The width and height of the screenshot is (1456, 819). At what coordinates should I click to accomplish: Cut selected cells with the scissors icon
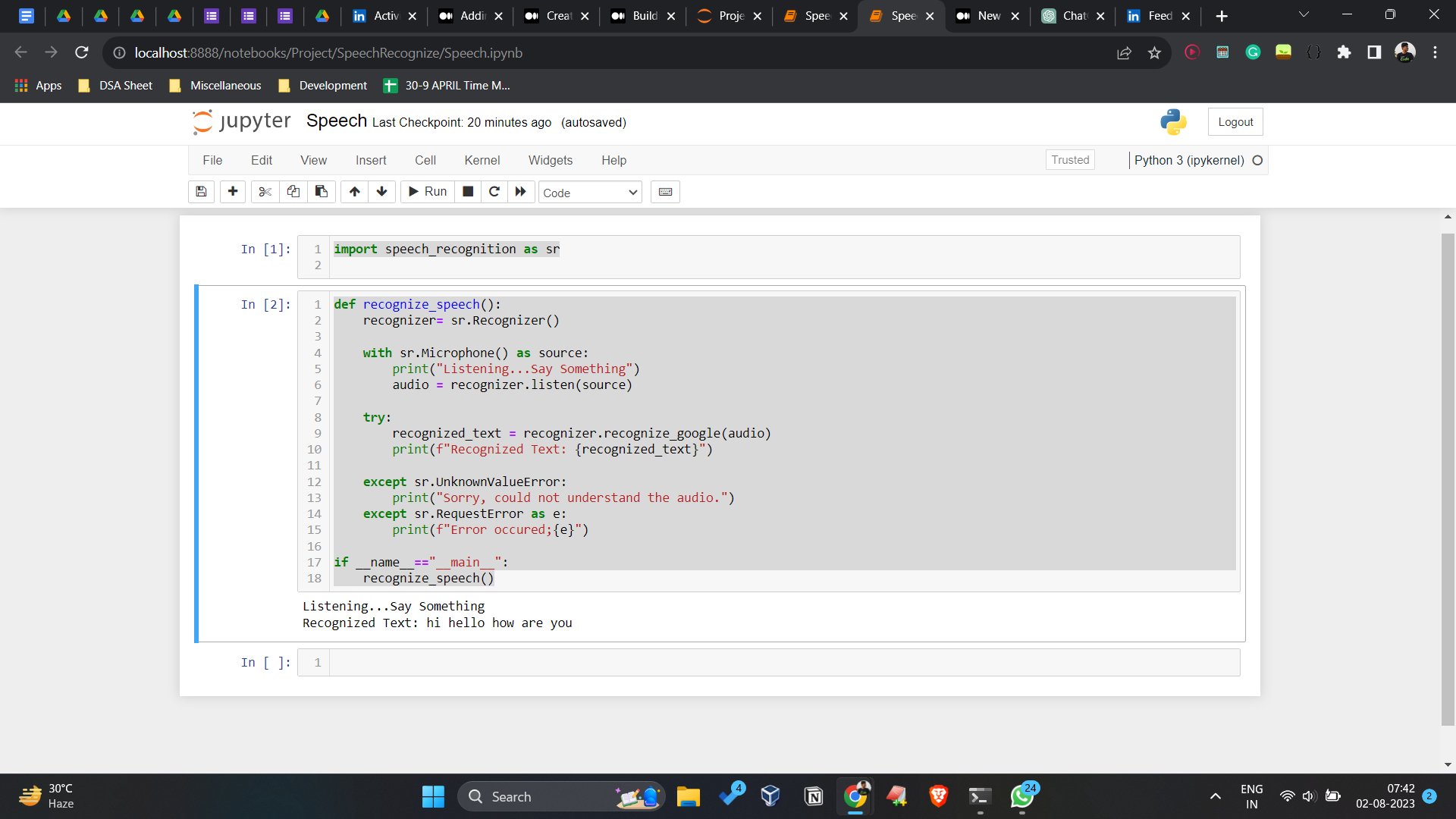(x=265, y=192)
